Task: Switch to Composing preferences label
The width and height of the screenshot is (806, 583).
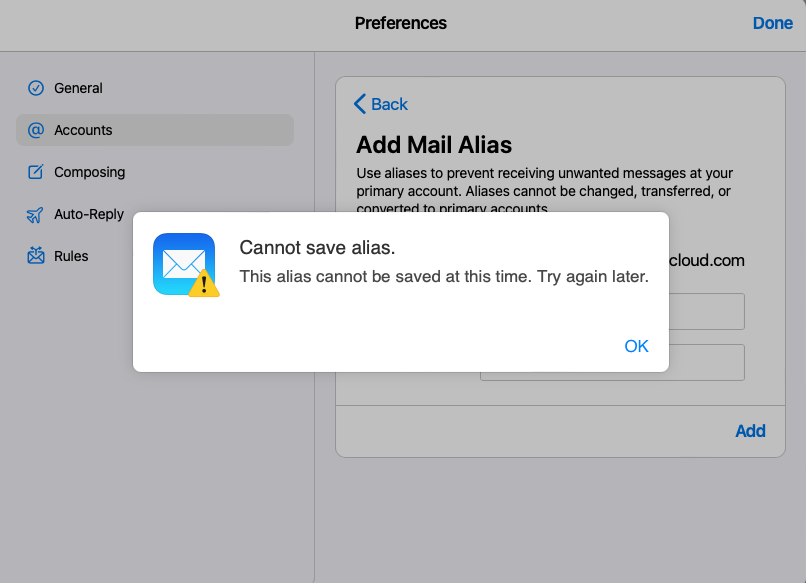Action: tap(89, 172)
